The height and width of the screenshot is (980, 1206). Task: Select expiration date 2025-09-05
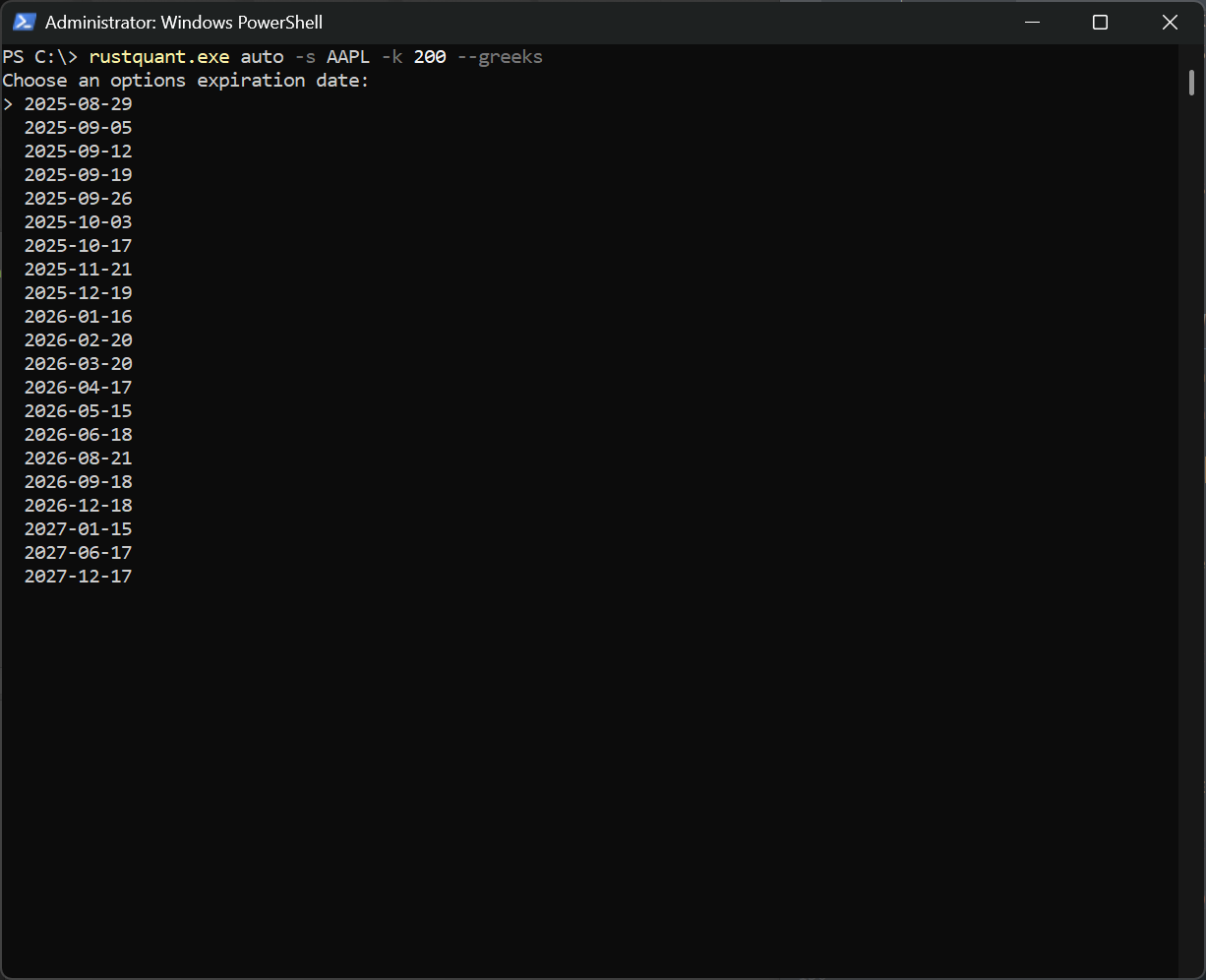pos(78,127)
